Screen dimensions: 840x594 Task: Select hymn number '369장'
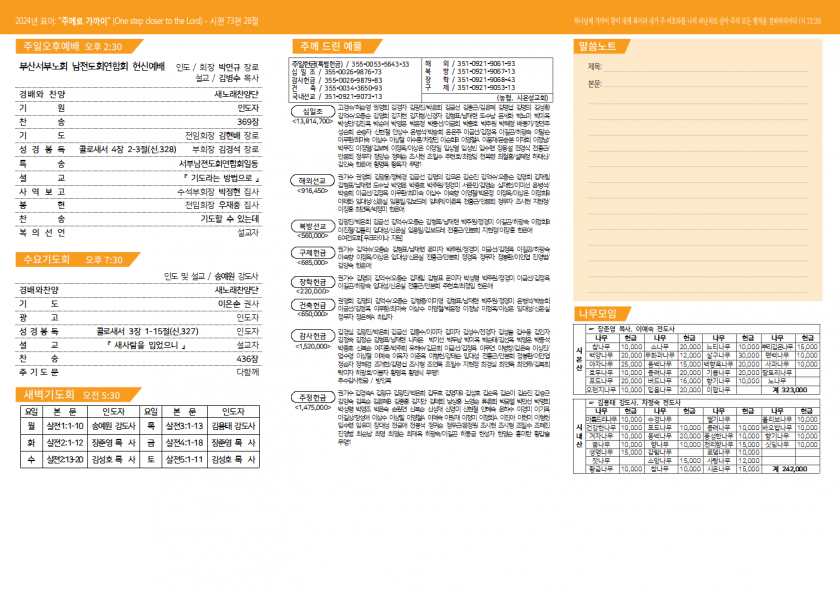248,122
